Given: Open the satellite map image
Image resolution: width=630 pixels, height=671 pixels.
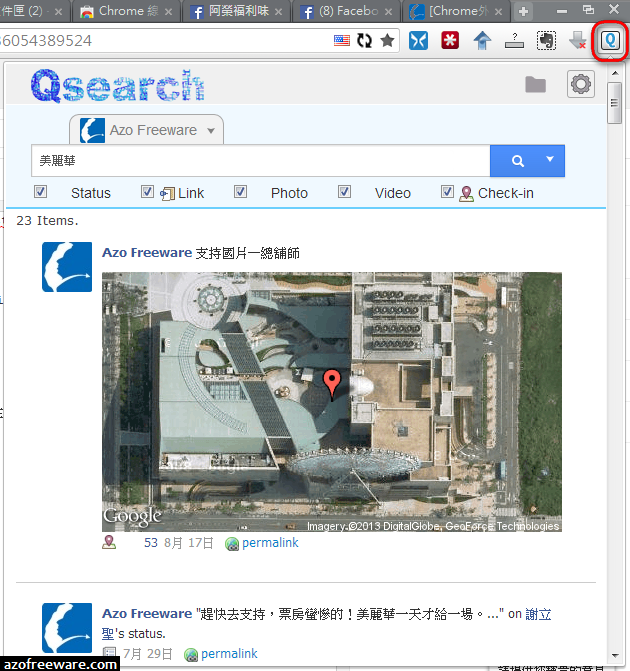Looking at the screenshot, I should [332, 402].
